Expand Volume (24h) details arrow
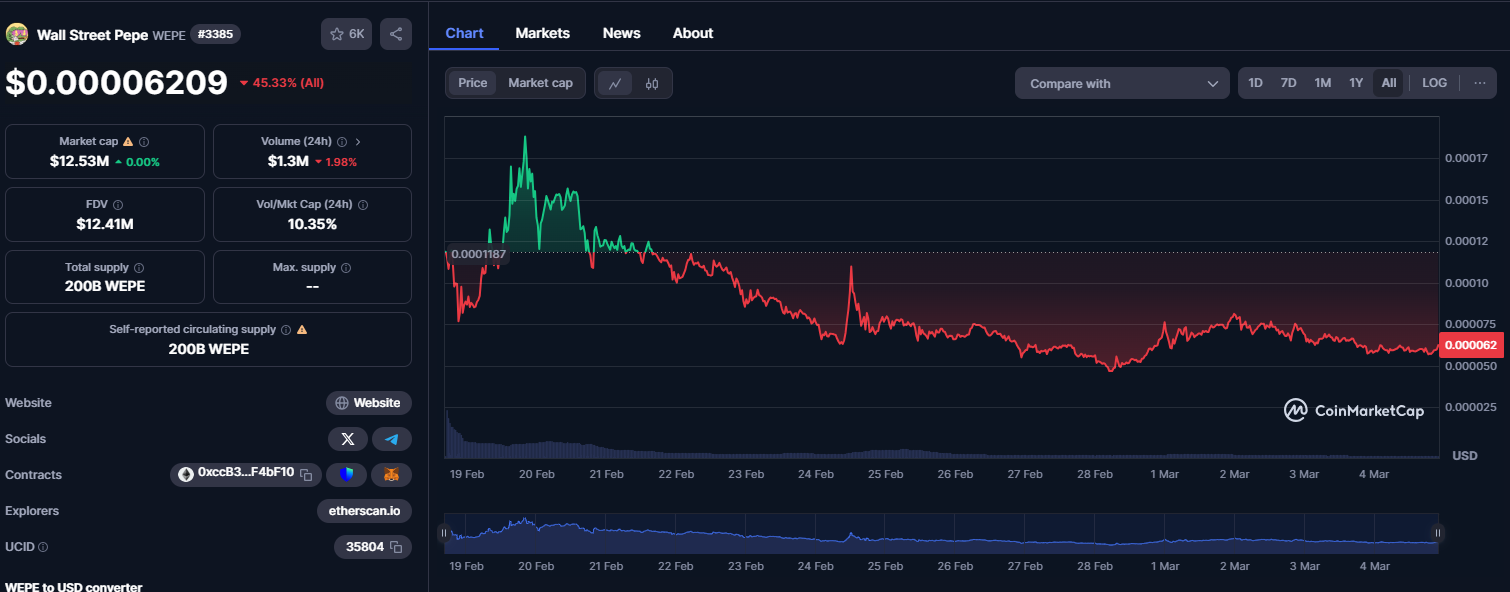Image resolution: width=1510 pixels, height=592 pixels. tap(358, 142)
